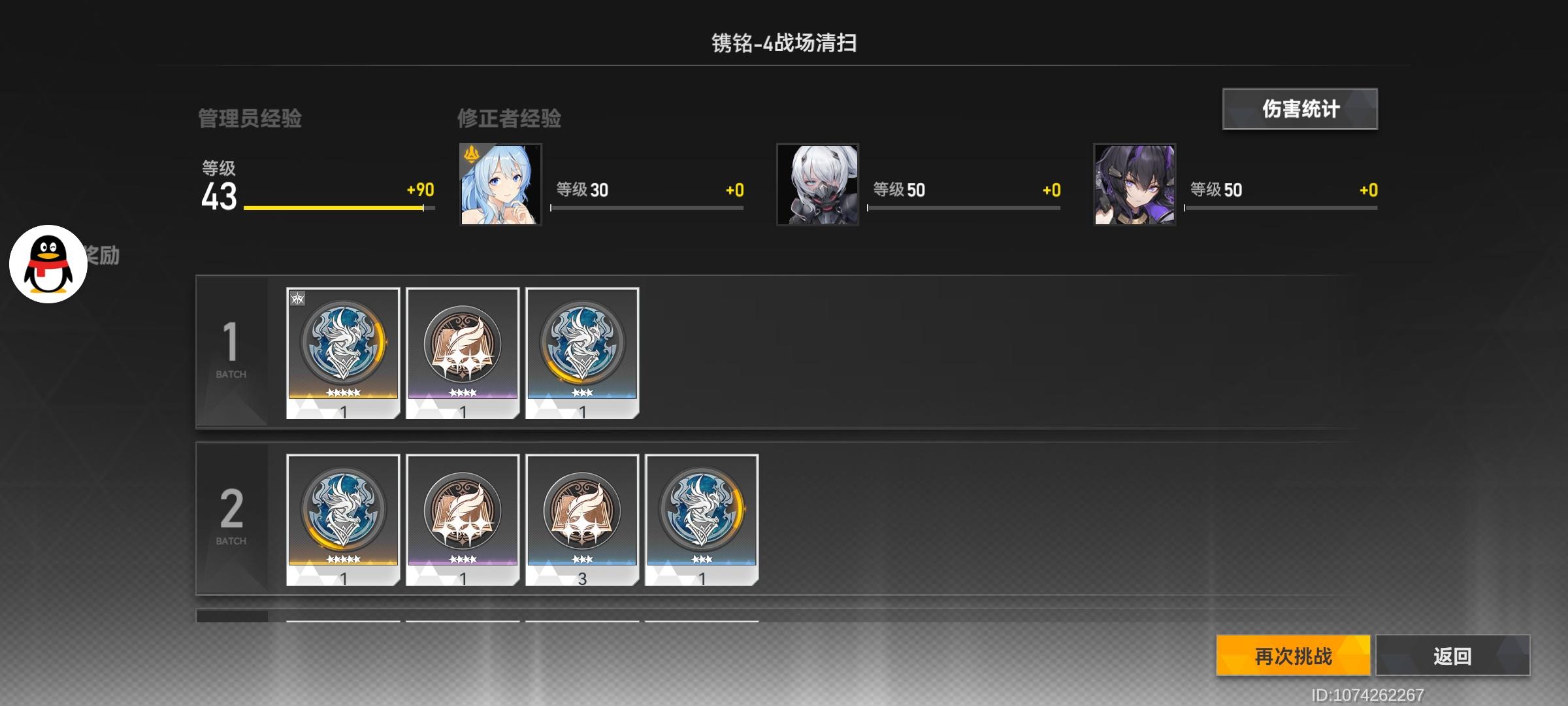This screenshot has width=1568, height=706.
Task: Tap the four-star bronze book item in batch 2
Action: [463, 520]
